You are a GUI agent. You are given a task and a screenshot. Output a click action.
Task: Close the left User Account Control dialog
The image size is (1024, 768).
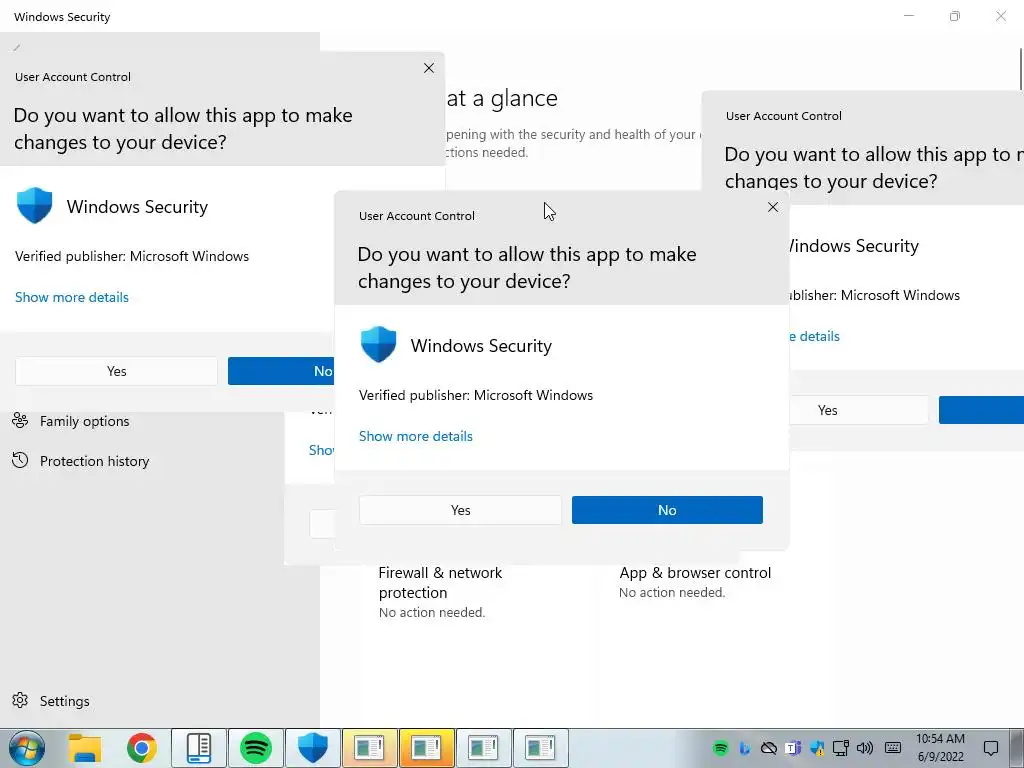tap(428, 68)
